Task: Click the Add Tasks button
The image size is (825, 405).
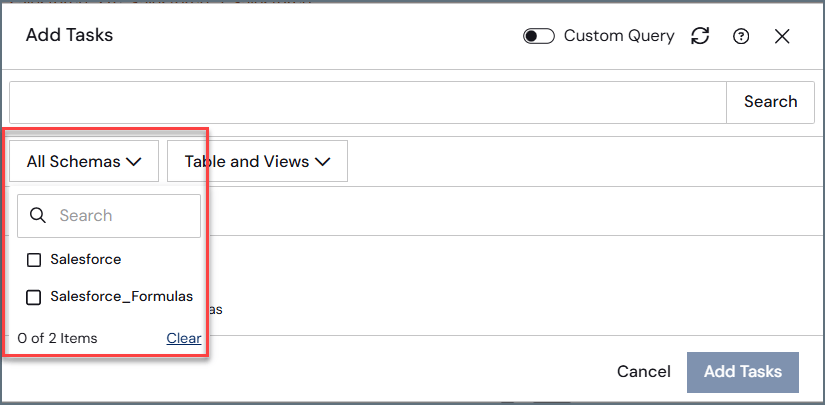Action: pos(743,372)
